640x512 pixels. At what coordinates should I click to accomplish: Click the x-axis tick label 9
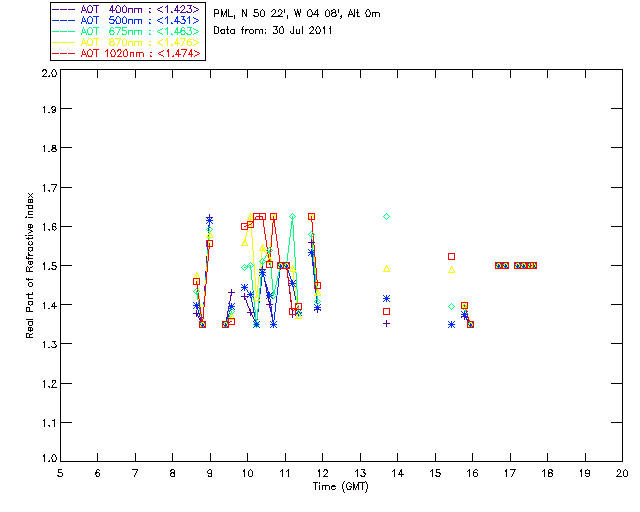(210, 473)
